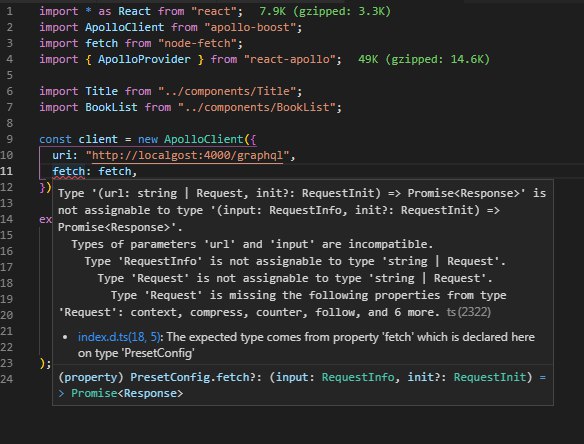Click the ApolloProvider import identifier
The height and width of the screenshot is (444, 584).
pos(144,59)
